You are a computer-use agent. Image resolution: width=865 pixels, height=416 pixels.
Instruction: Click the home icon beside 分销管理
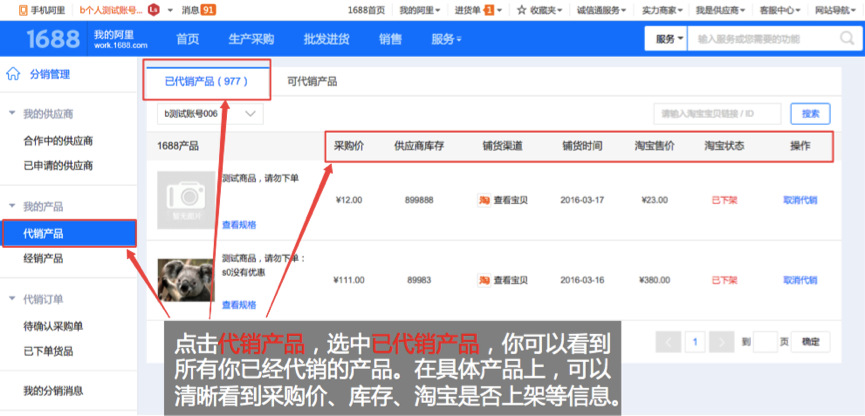(13, 74)
